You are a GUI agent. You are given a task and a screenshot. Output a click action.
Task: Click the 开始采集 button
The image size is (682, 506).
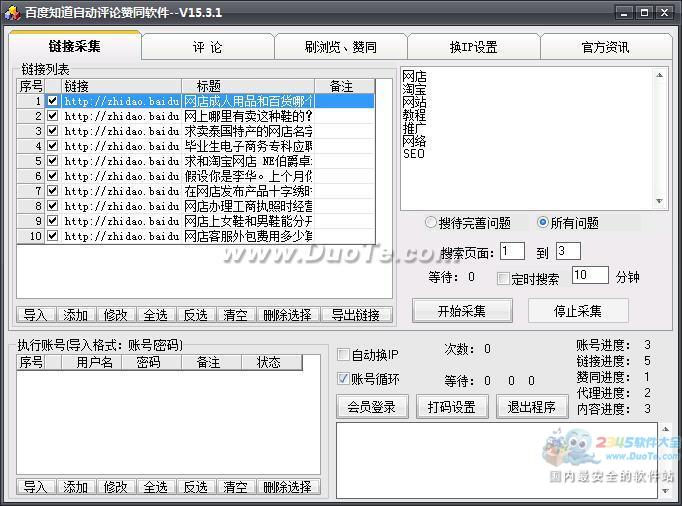pyautogui.click(x=462, y=311)
